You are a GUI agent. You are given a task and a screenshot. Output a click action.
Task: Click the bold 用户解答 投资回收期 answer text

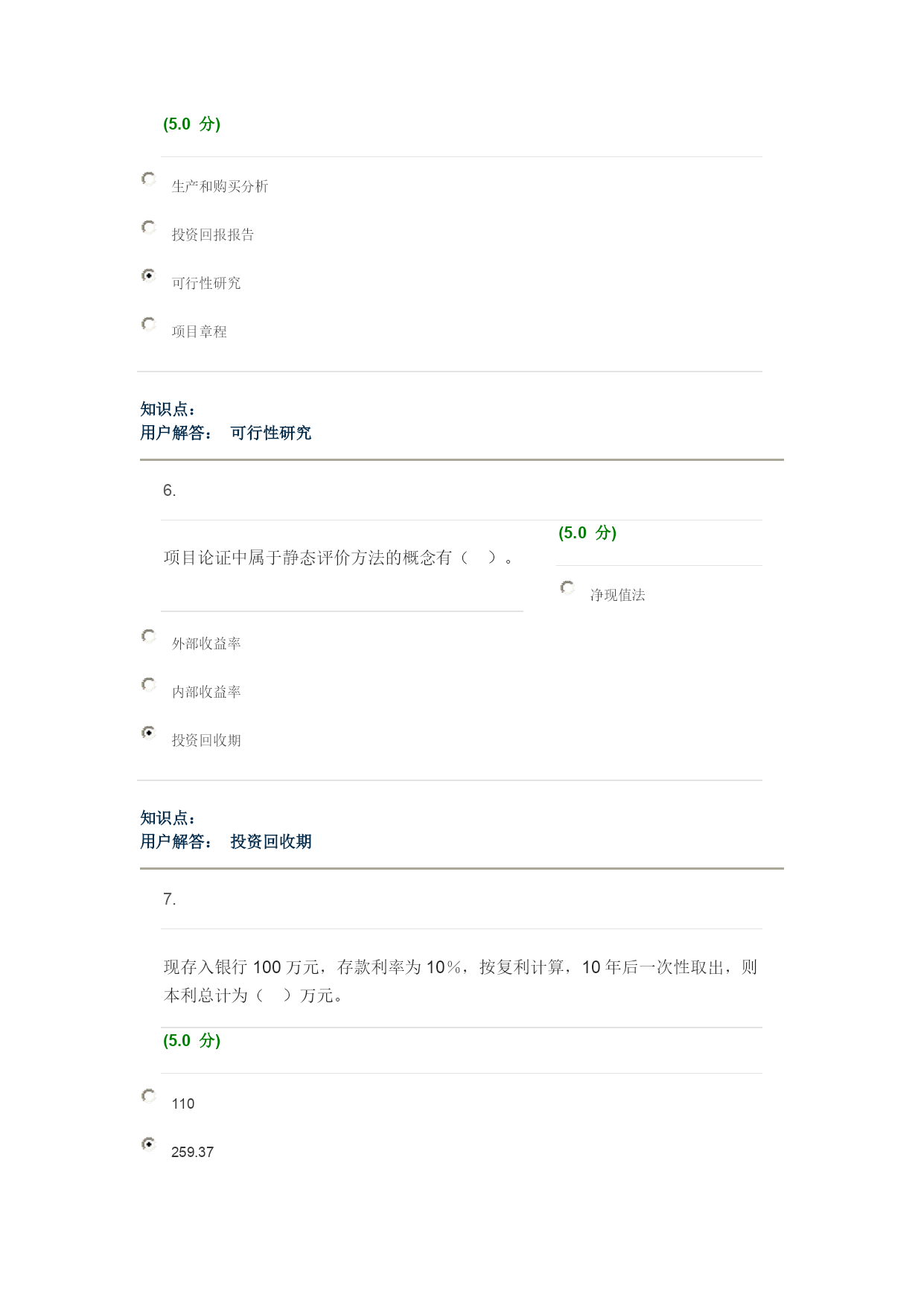pyautogui.click(x=226, y=841)
